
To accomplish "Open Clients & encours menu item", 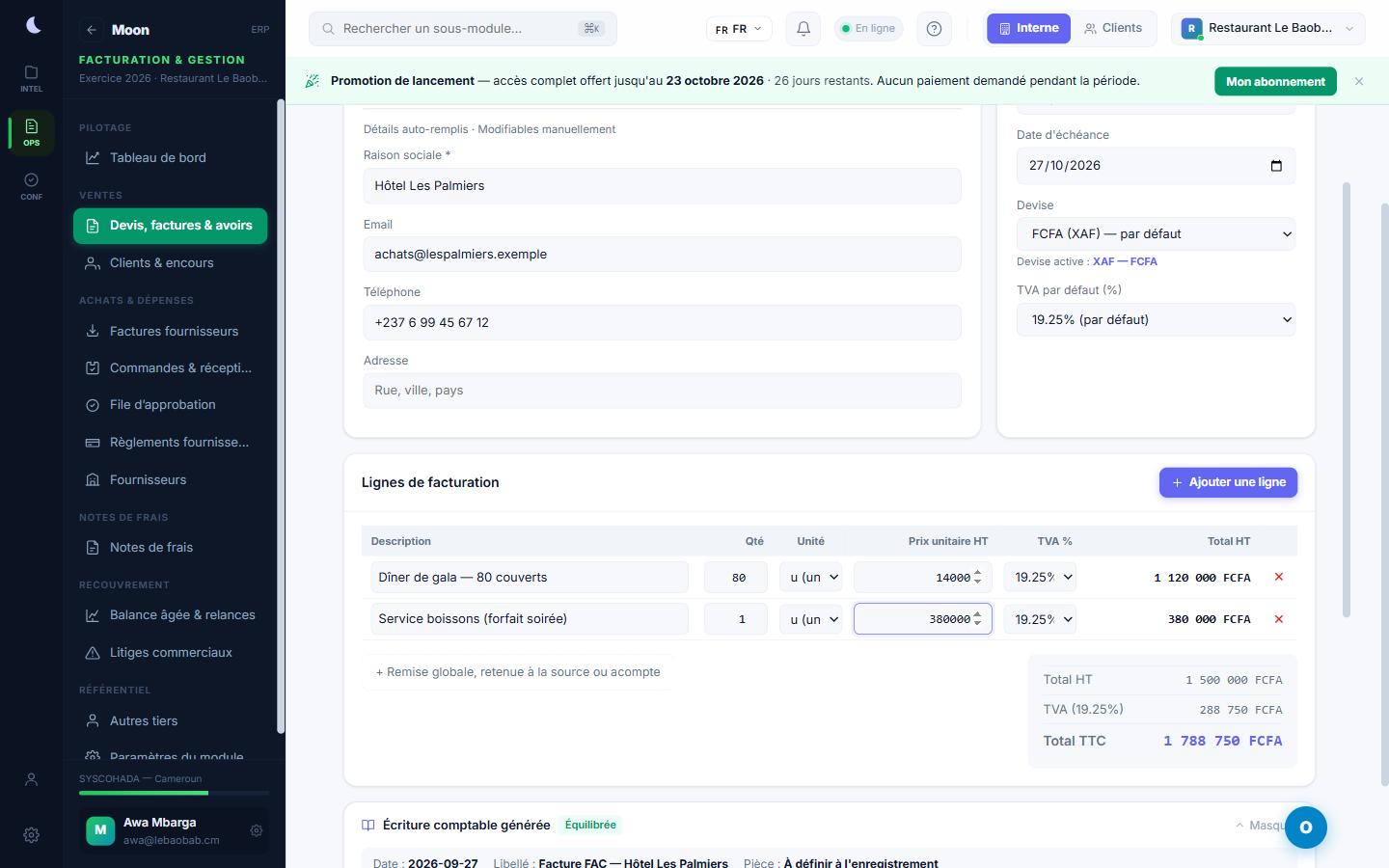I will click(171, 263).
